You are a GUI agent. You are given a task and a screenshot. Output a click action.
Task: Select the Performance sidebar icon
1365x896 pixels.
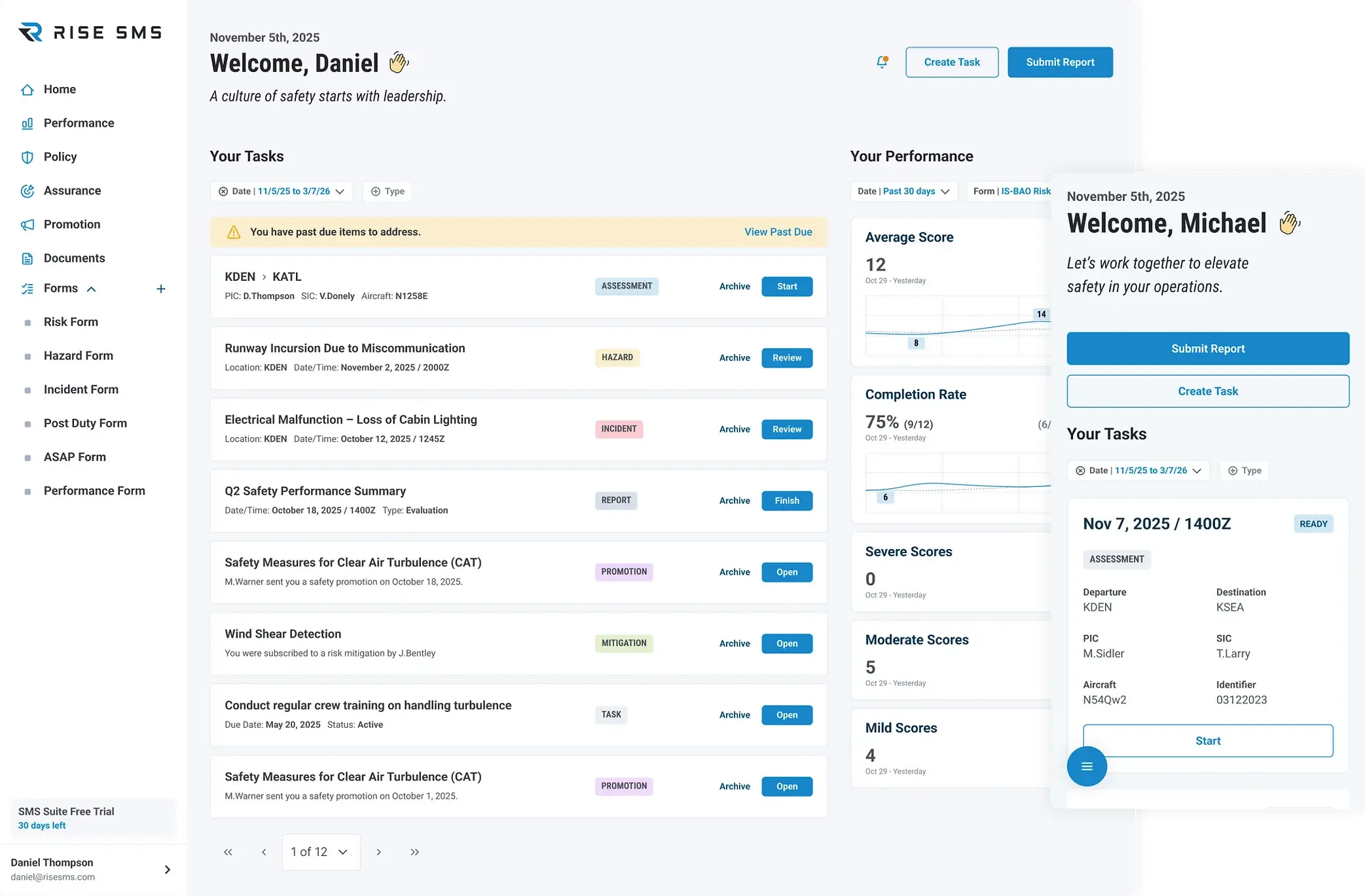(x=27, y=123)
